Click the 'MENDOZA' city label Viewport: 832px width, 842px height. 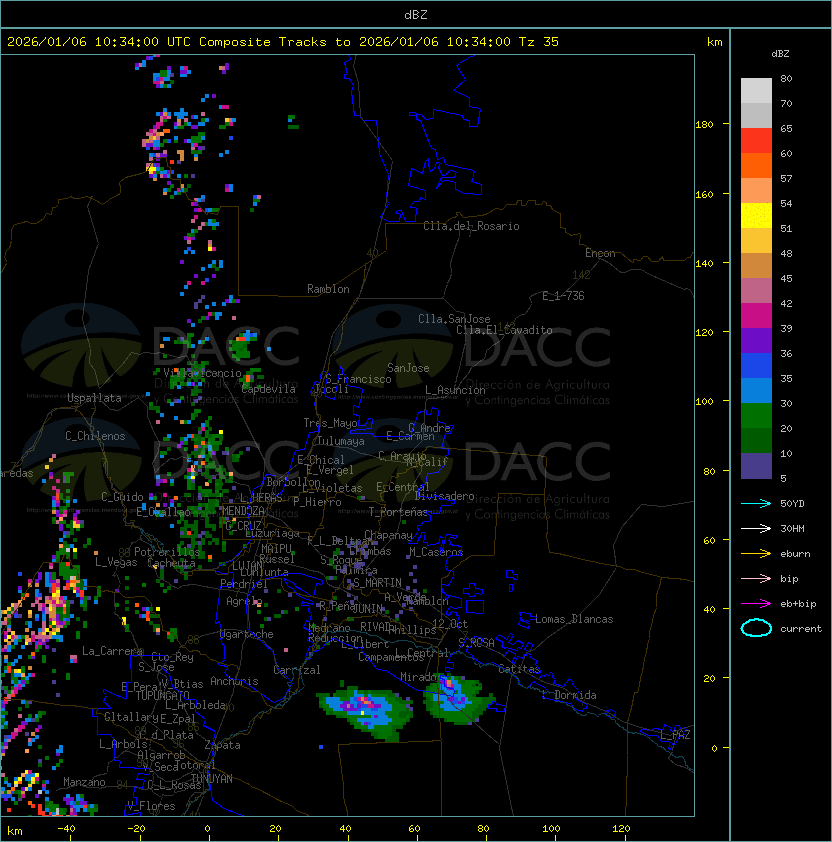pyautogui.click(x=243, y=511)
